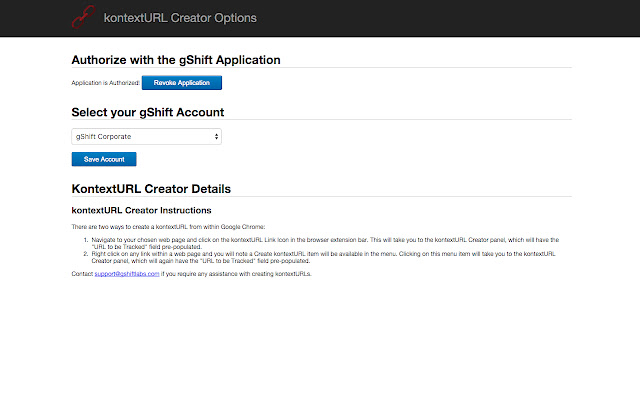The width and height of the screenshot is (640, 400).
Task: Click the red chain link logo icon
Action: click(84, 17)
